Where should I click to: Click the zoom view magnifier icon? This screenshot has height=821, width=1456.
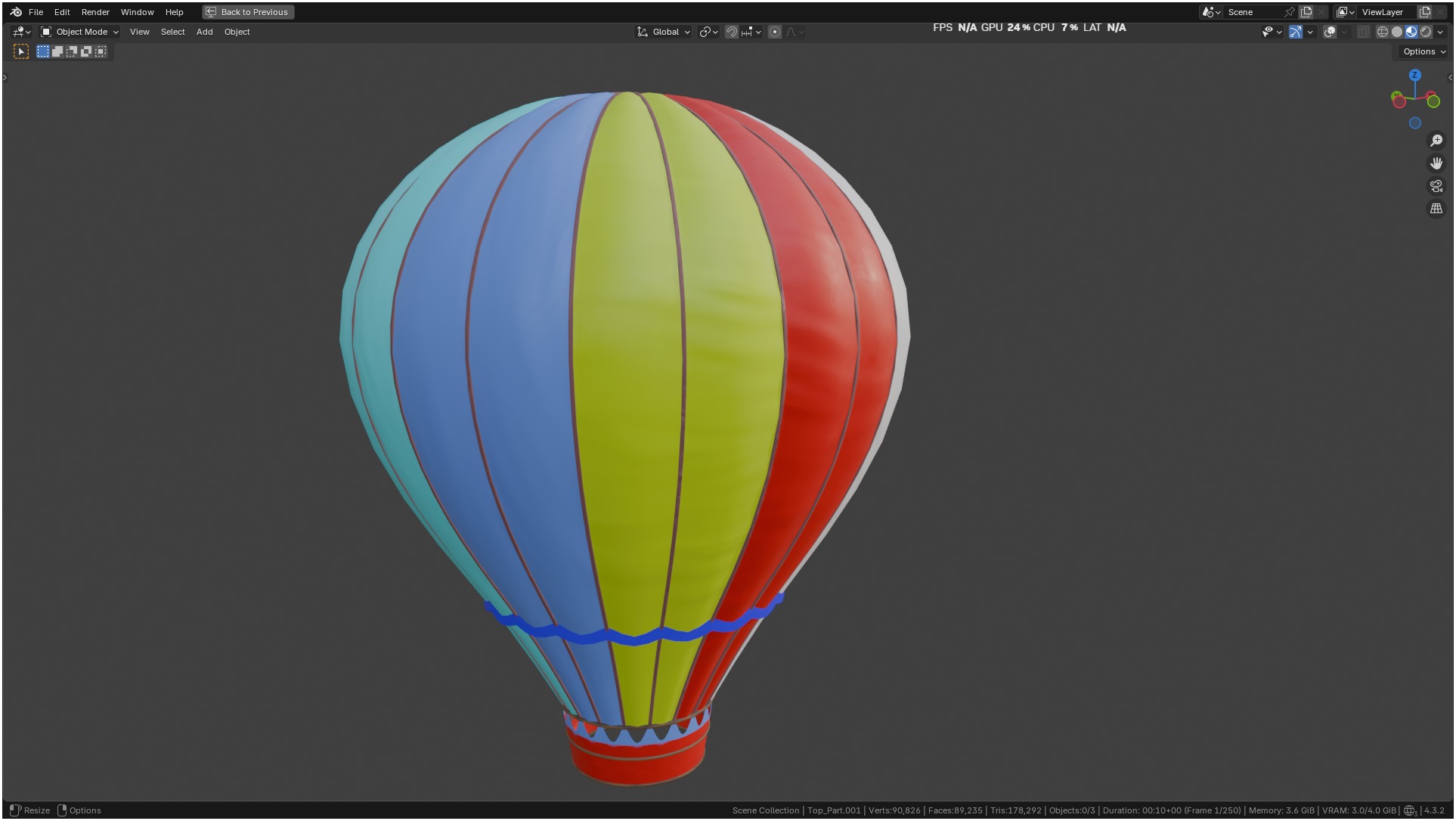pos(1436,141)
